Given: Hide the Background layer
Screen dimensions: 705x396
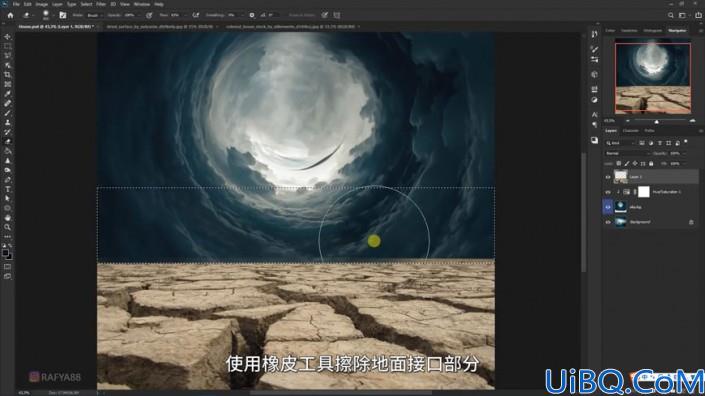Looking at the screenshot, I should click(608, 222).
